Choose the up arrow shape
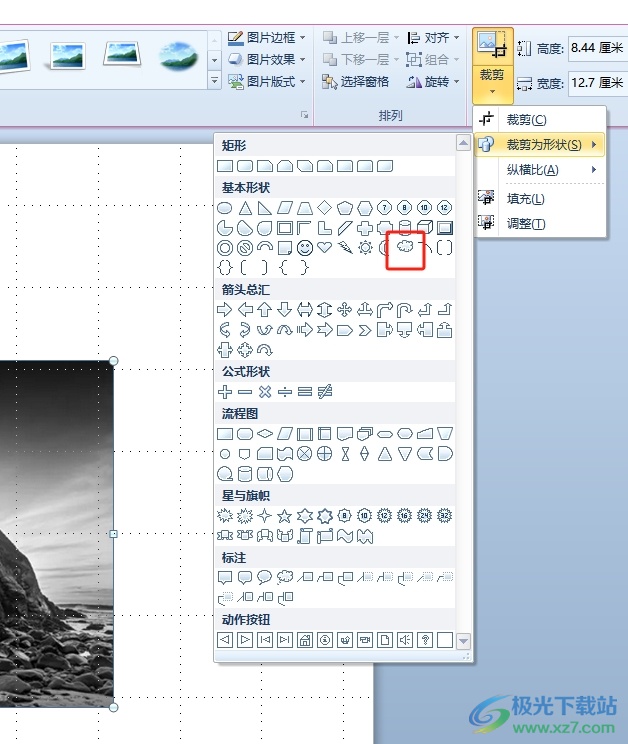The image size is (628, 744). 265,310
